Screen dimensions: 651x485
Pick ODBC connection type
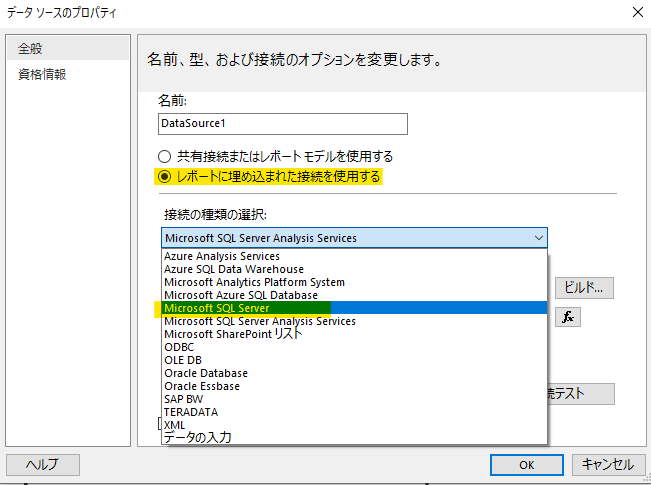point(180,347)
